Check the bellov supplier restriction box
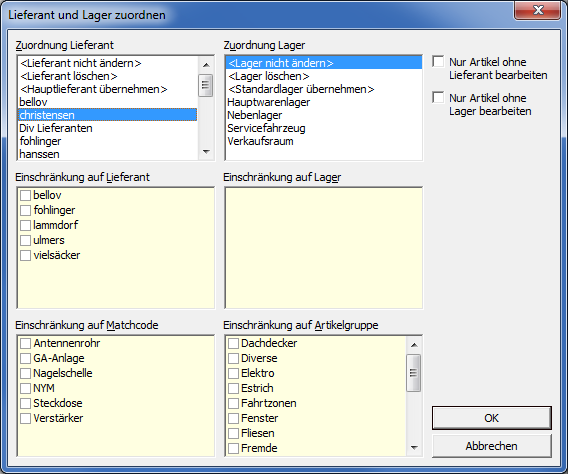The image size is (568, 474). click(x=25, y=196)
